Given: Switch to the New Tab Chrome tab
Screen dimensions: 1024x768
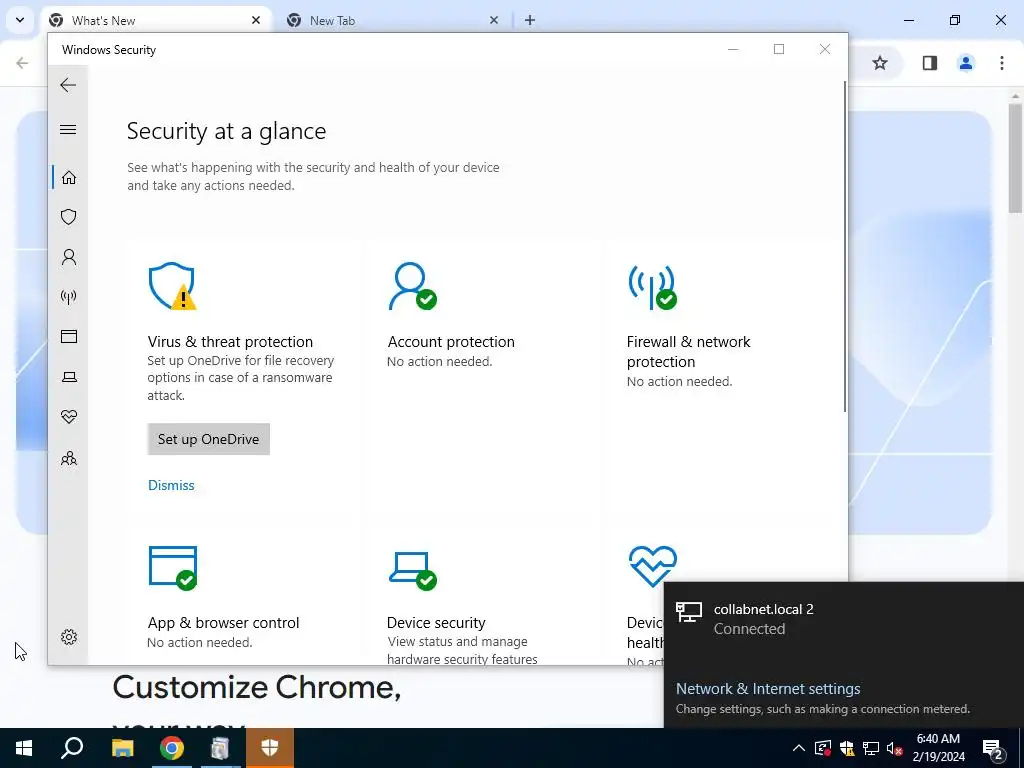Looking at the screenshot, I should point(392,20).
